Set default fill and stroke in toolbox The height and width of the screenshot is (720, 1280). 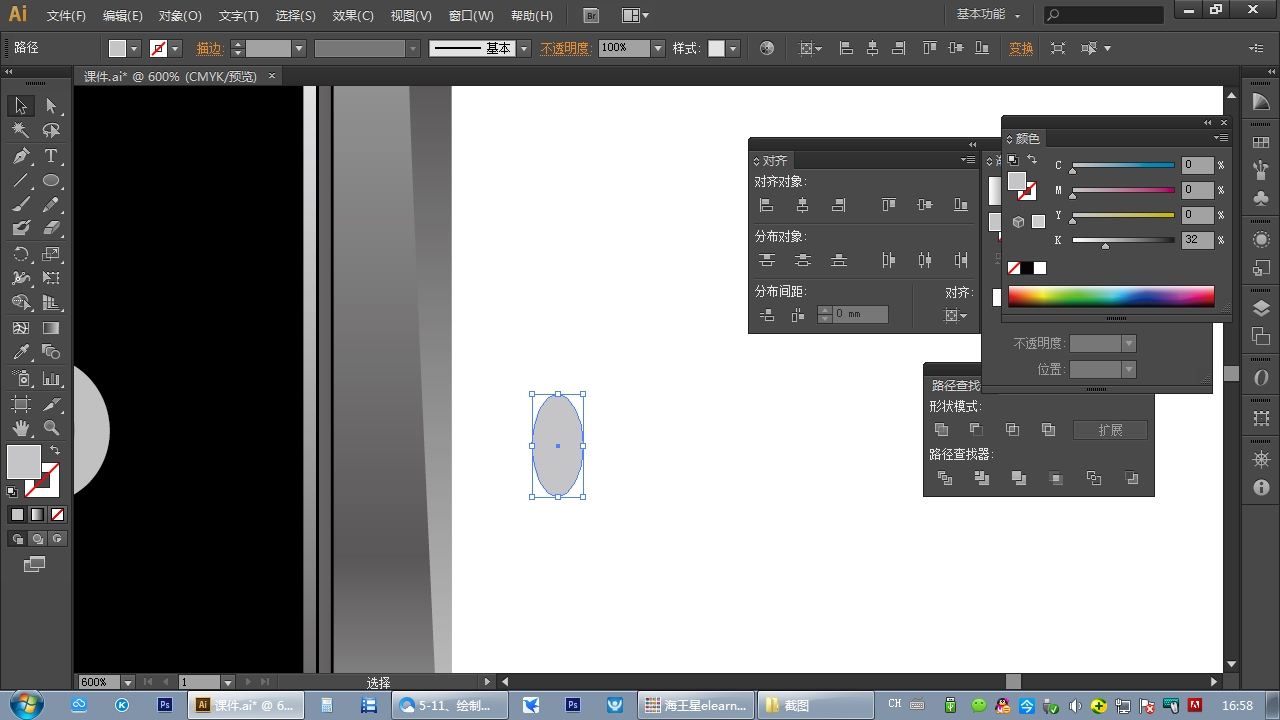click(12, 492)
